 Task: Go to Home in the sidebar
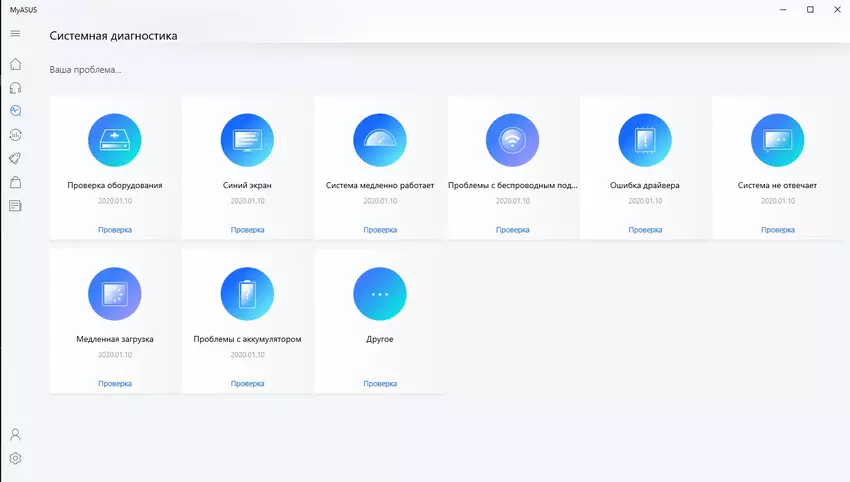pyautogui.click(x=15, y=64)
